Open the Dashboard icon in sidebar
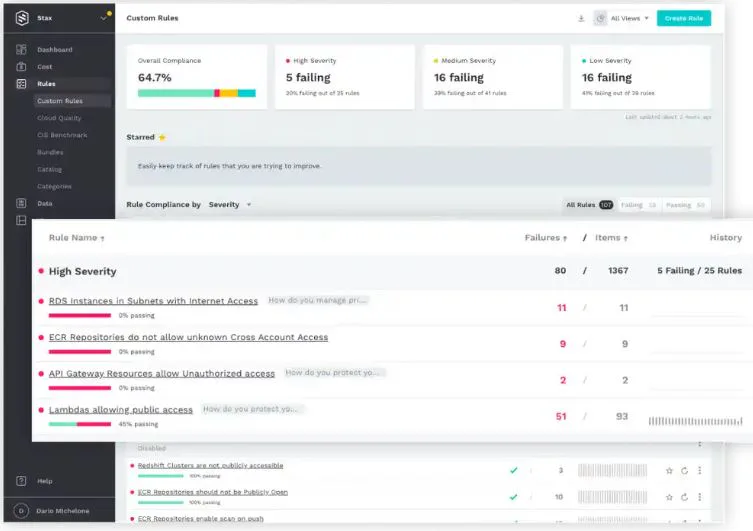Screen dimensions: 753x531 tap(21, 49)
